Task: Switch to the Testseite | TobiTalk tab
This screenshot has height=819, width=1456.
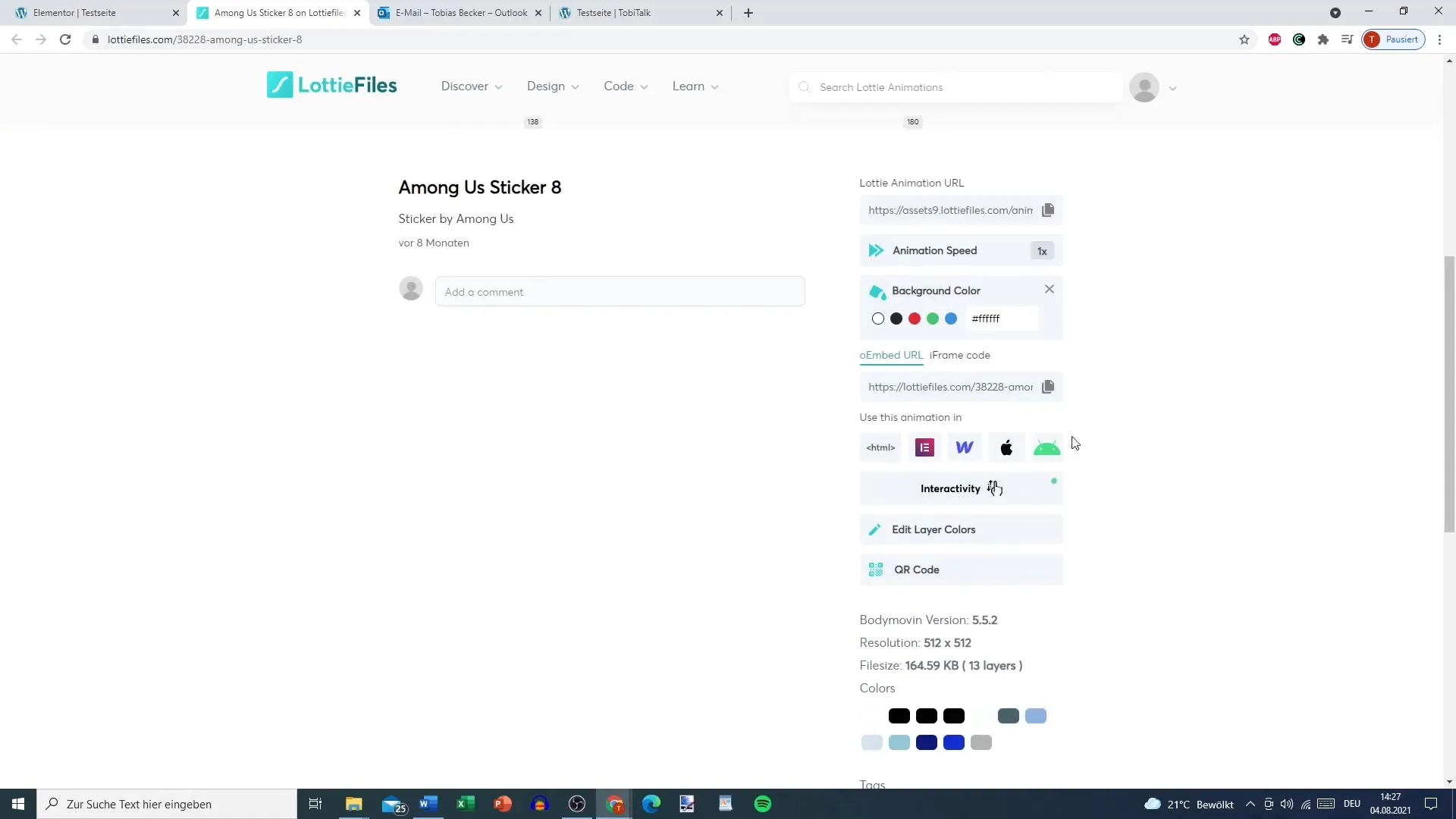Action: click(x=641, y=13)
